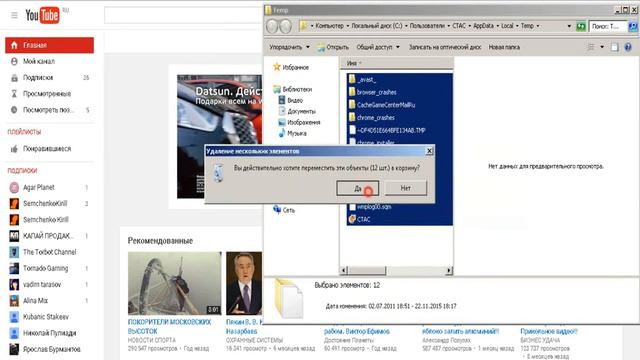Click horizontal scrollbar right arrow
The width and height of the screenshot is (640, 360).
(x=449, y=270)
